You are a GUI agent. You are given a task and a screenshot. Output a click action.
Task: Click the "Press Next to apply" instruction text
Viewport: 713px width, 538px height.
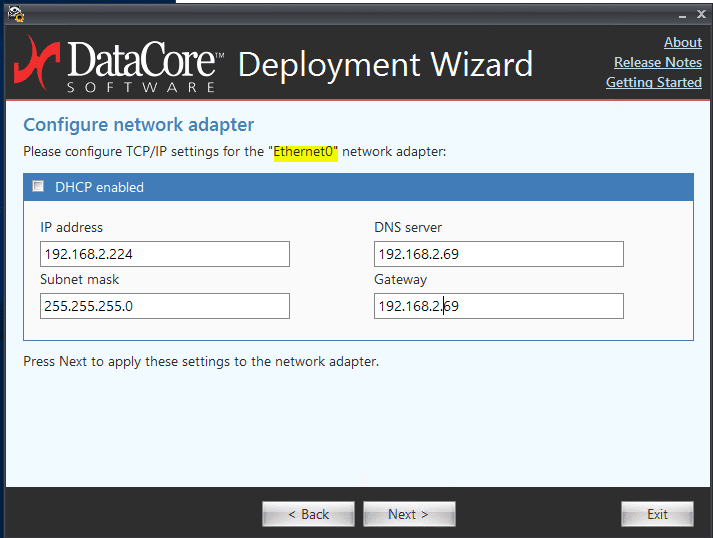tap(200, 361)
